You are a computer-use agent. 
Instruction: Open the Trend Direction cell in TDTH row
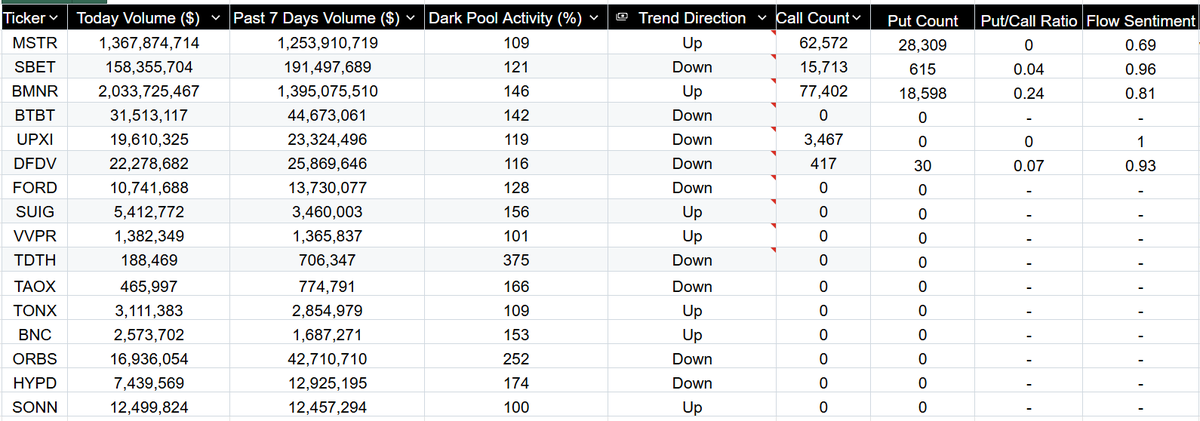tap(692, 260)
